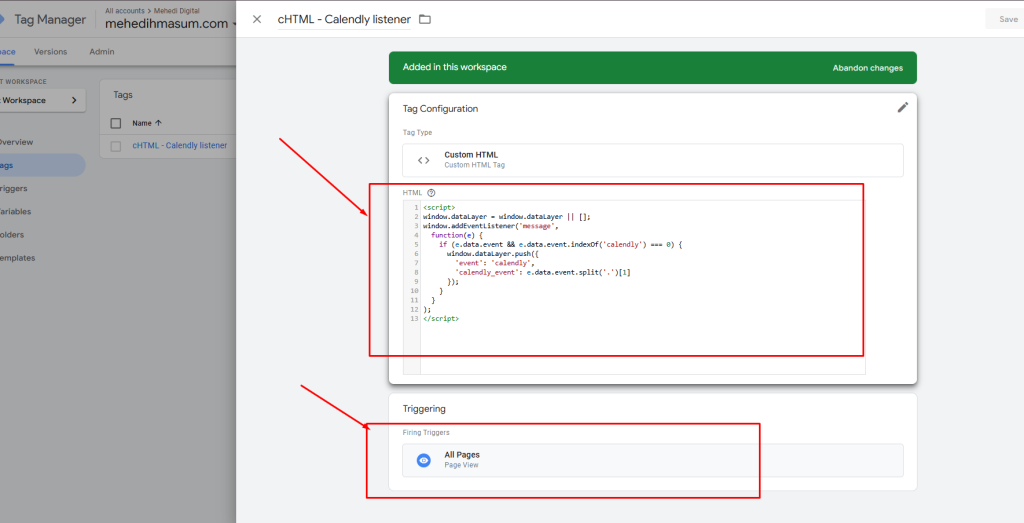Close the tag editor panel
Viewport: 1024px width, 523px height.
coord(257,20)
